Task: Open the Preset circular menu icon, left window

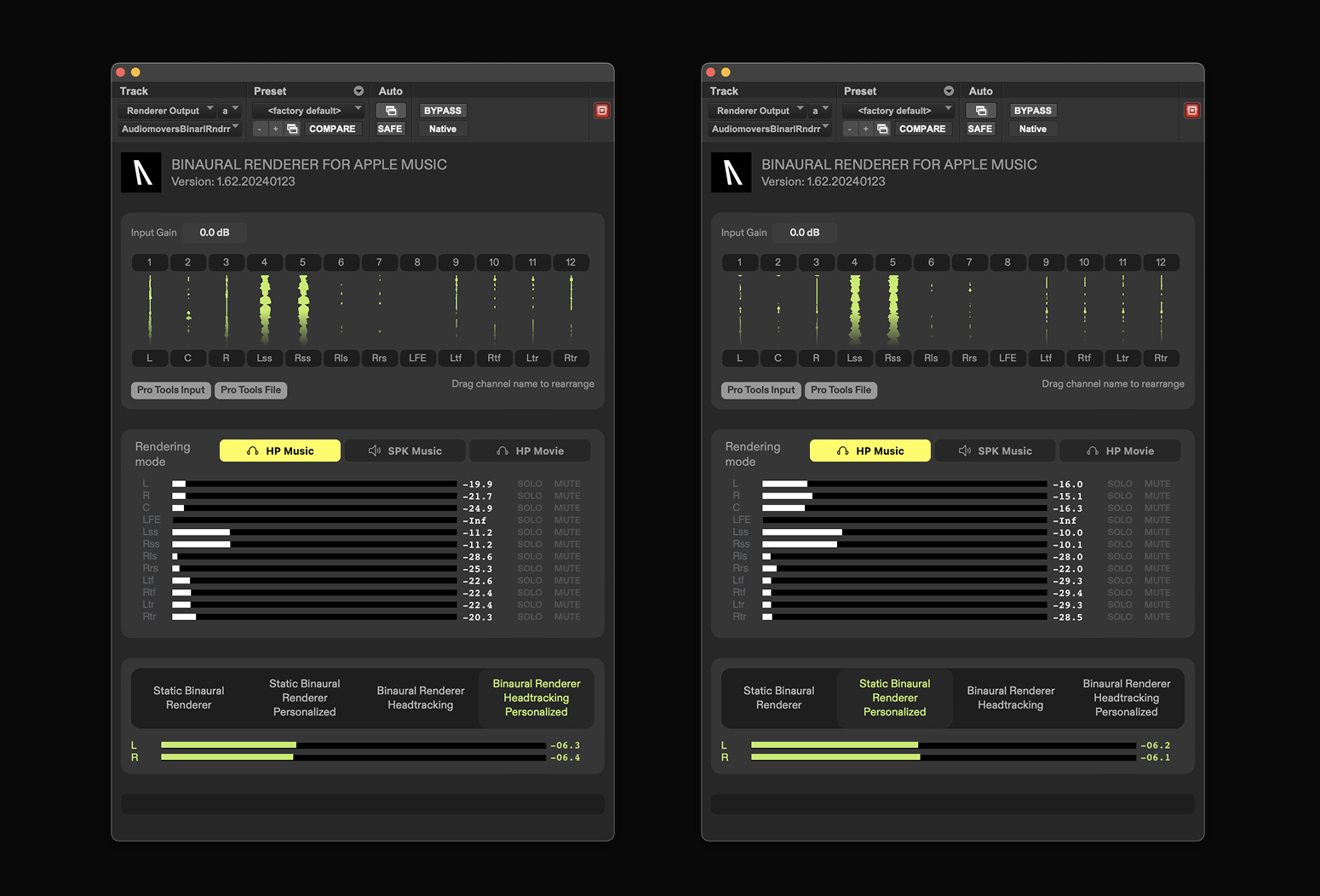Action: pyautogui.click(x=359, y=91)
